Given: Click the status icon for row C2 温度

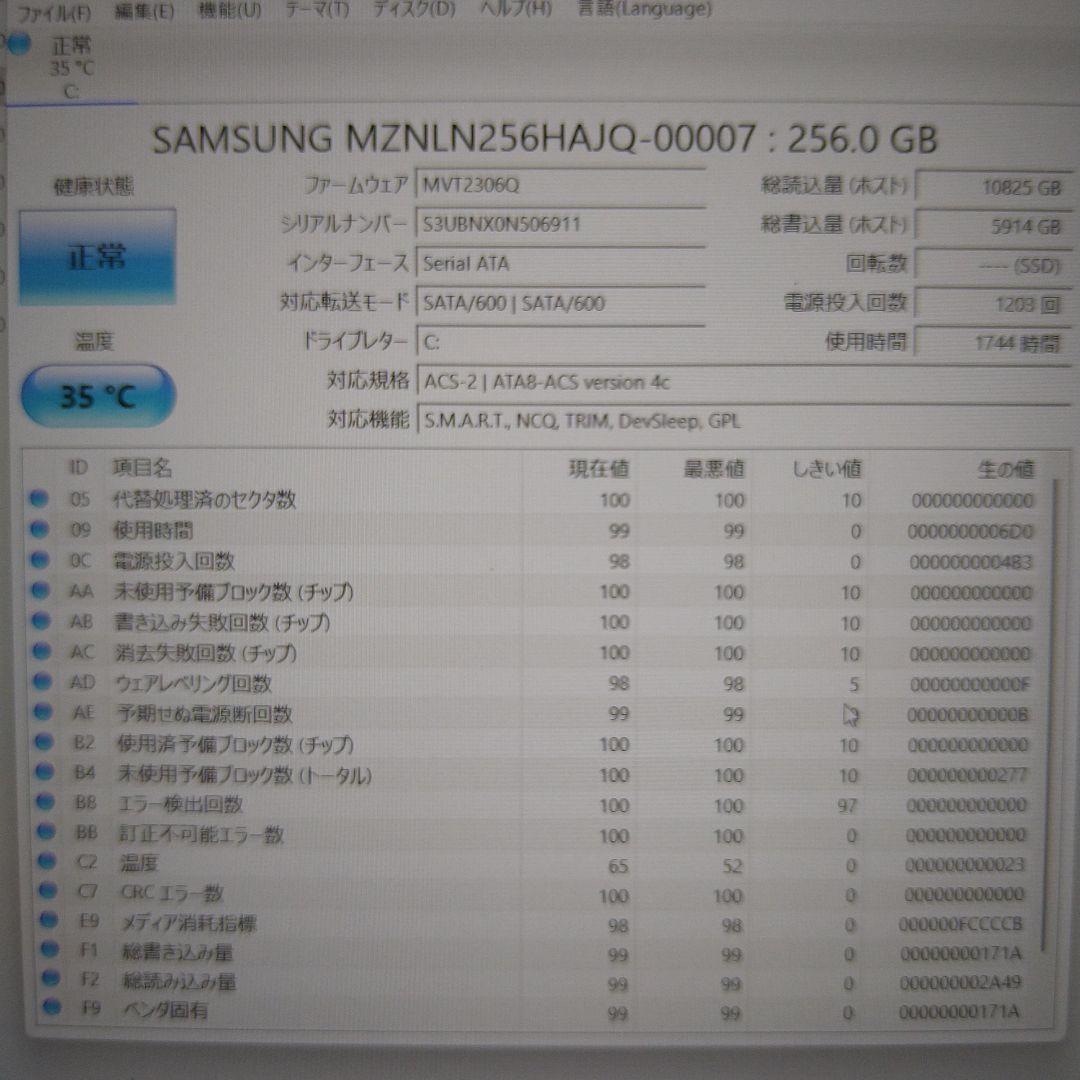Looking at the screenshot, I should (47, 861).
